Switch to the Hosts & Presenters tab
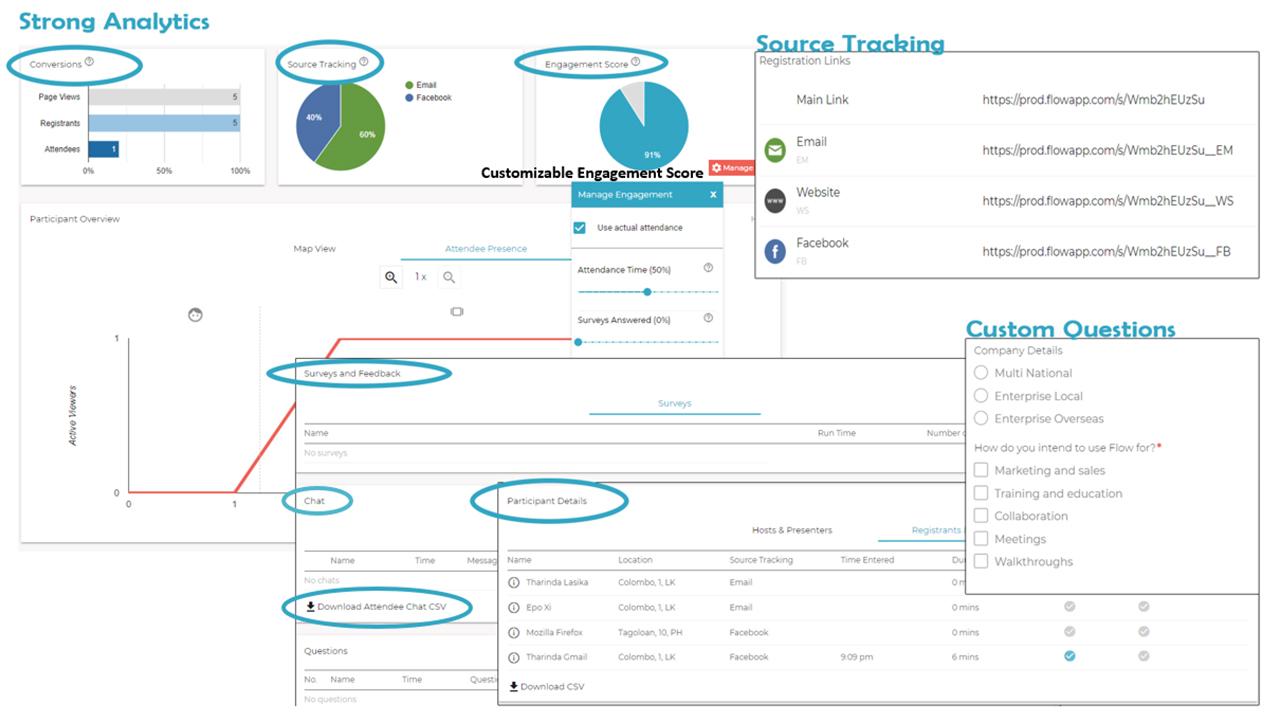Viewport: 1280px width, 720px height. (794, 531)
